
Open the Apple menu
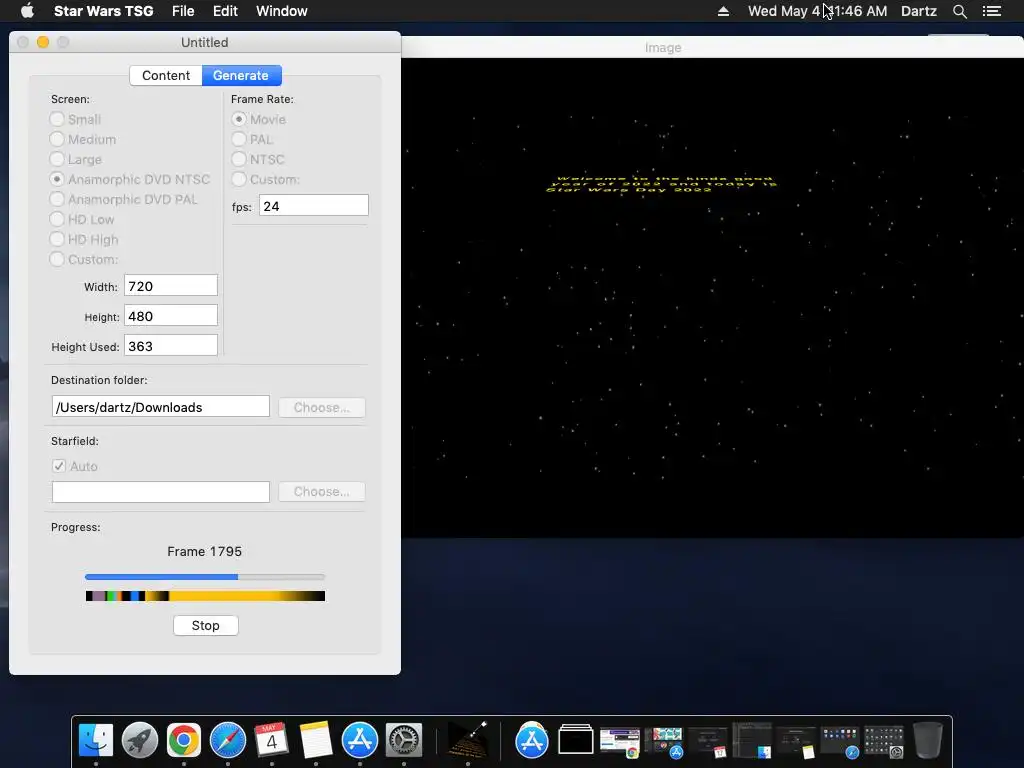point(27,11)
